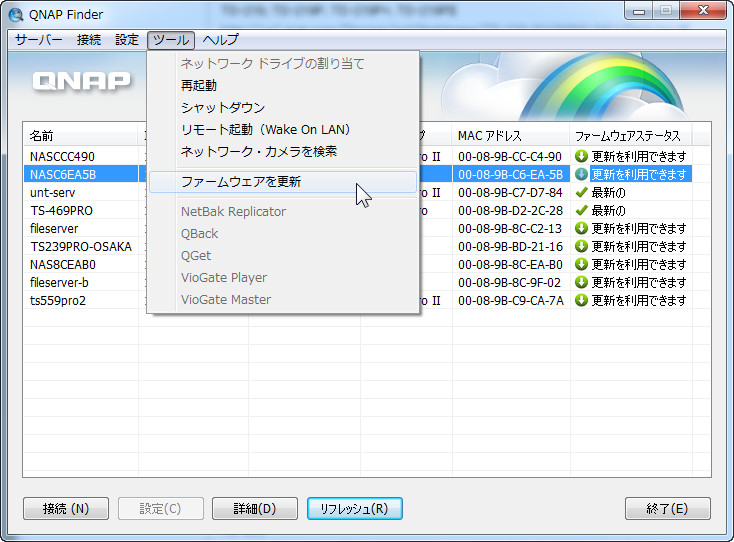734x542 pixels.
Task: Click MAC address 00-08-9B-8C-C2-13
Action: point(510,228)
